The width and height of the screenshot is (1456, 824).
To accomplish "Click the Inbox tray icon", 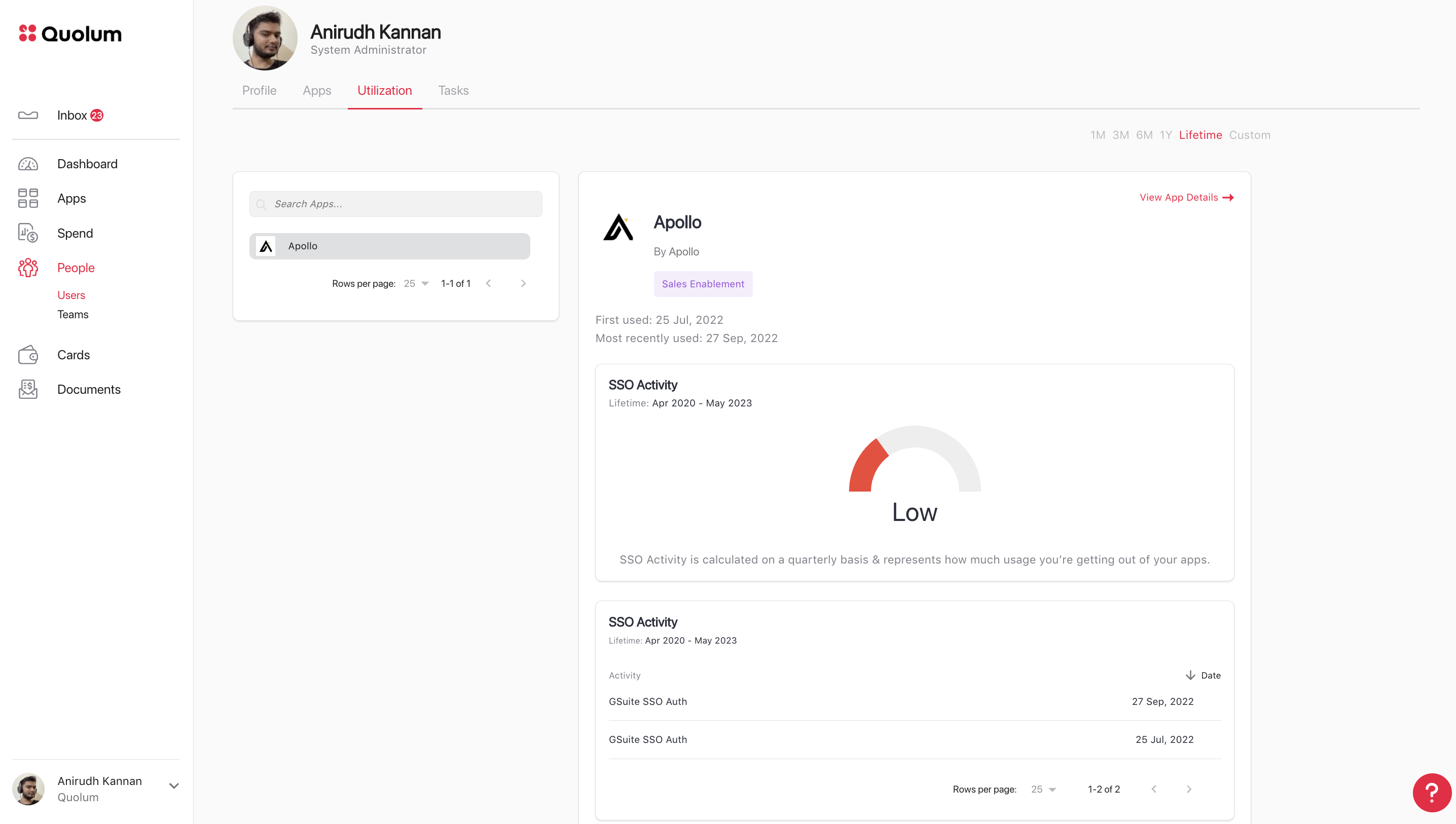I will [28, 116].
